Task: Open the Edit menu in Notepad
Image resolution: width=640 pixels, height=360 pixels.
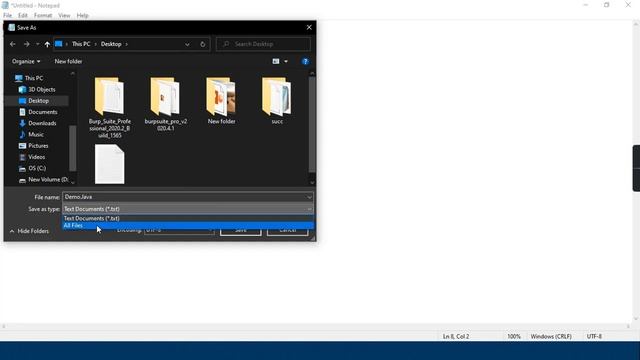Action: [22, 16]
